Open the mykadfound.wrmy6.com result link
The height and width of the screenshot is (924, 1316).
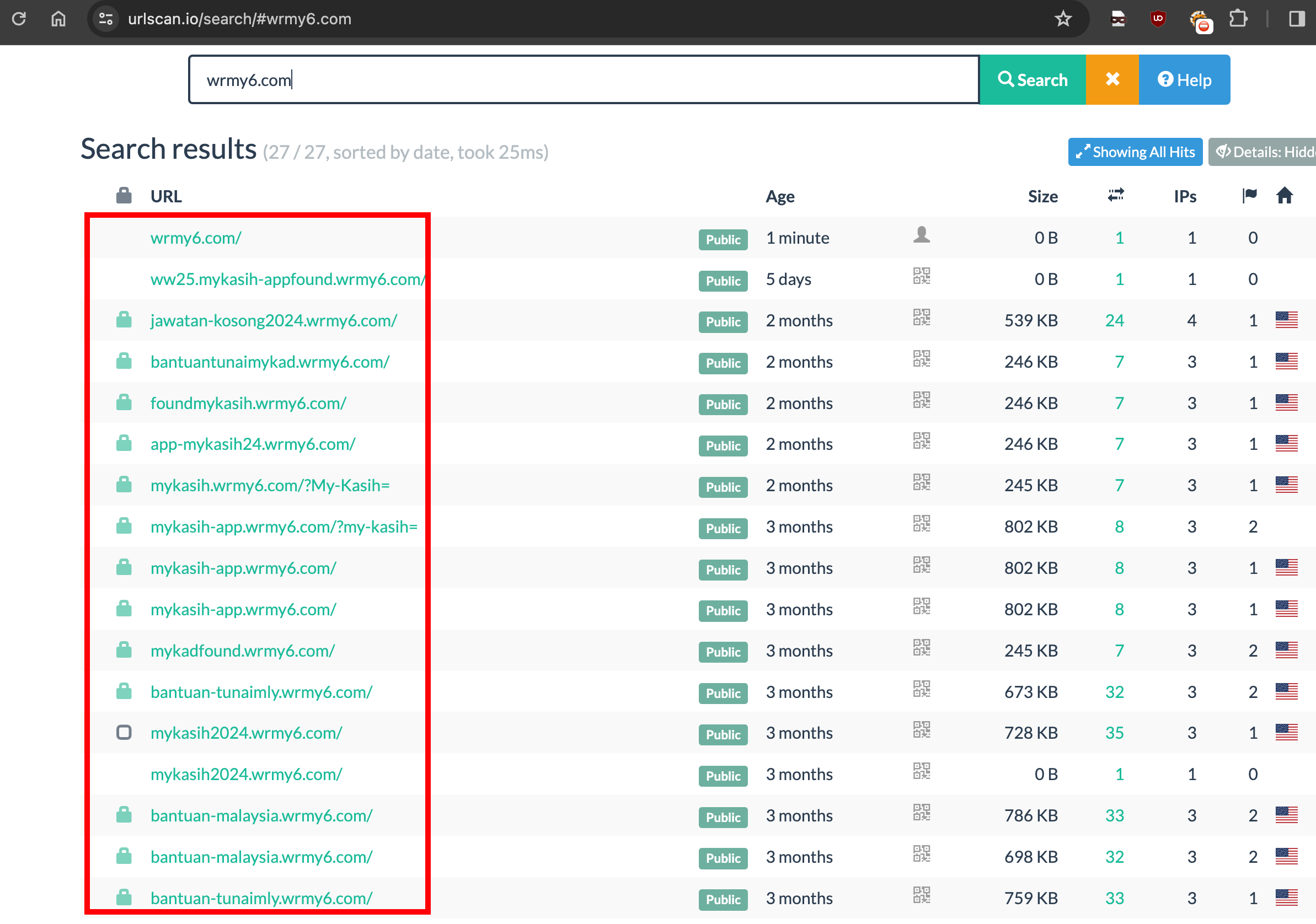pos(243,651)
